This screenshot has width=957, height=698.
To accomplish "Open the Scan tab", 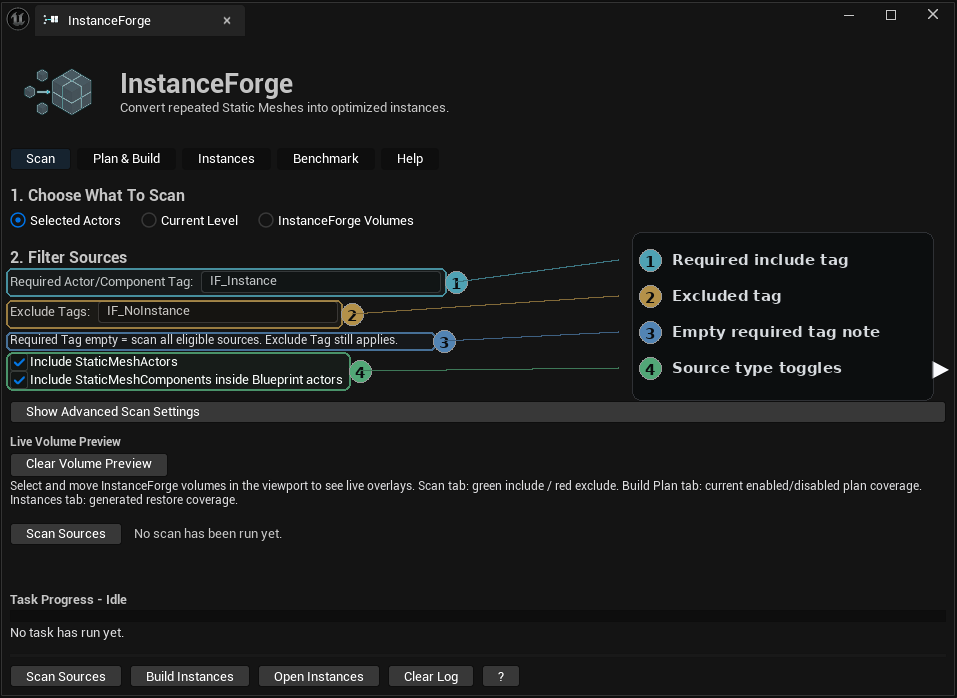I will tap(40, 159).
